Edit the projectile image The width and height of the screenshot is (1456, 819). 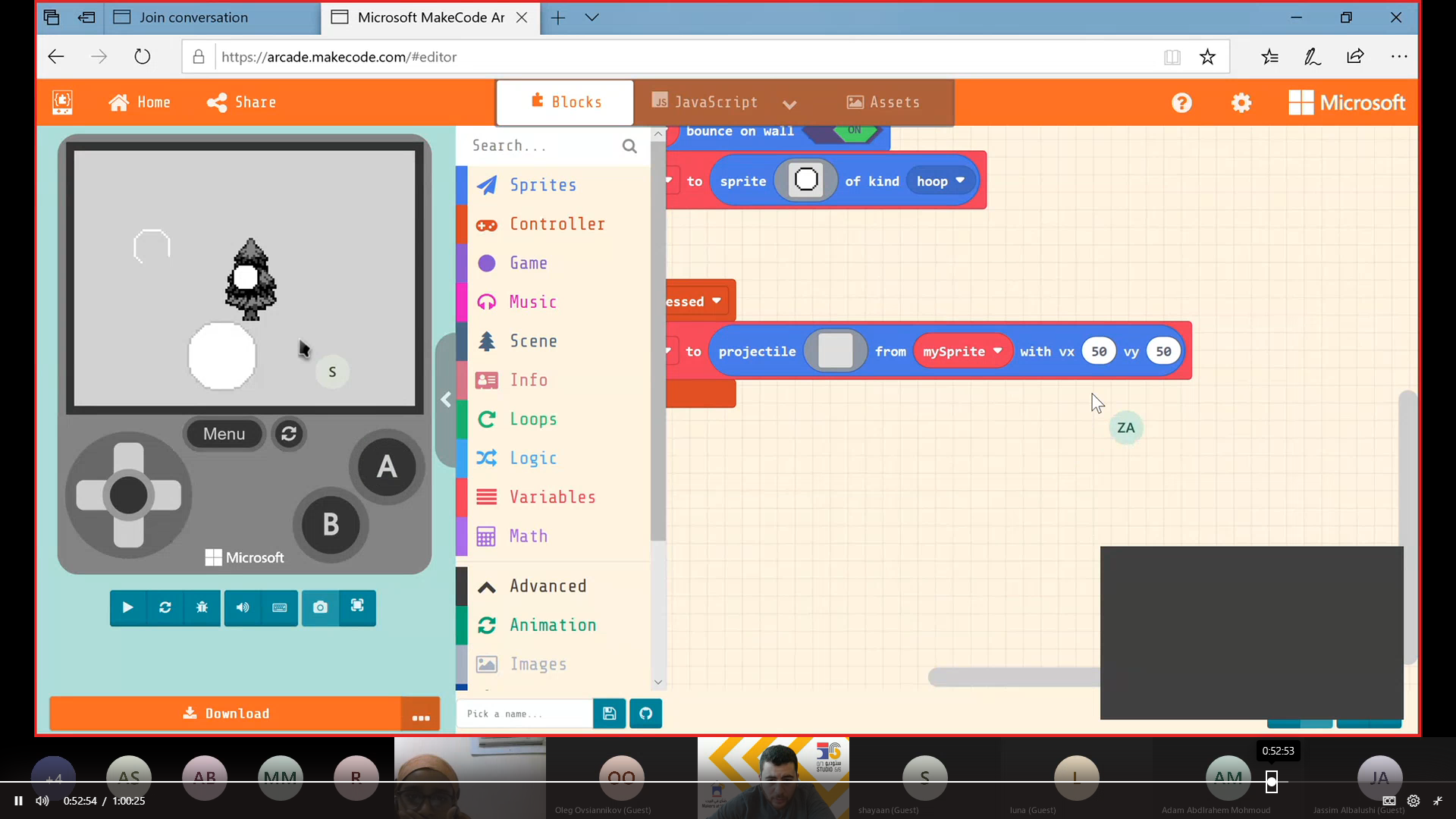(x=836, y=350)
